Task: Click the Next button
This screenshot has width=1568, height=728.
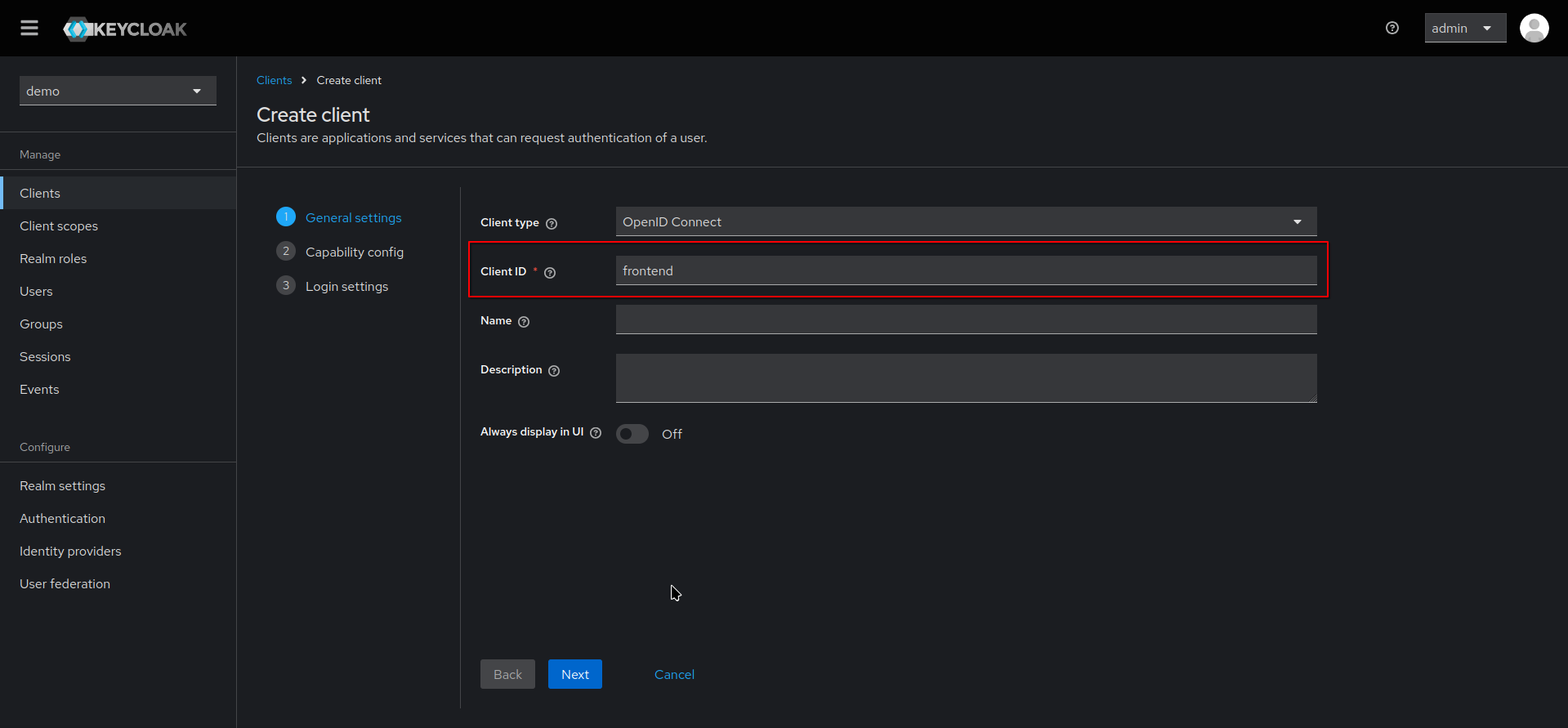Action: [574, 674]
